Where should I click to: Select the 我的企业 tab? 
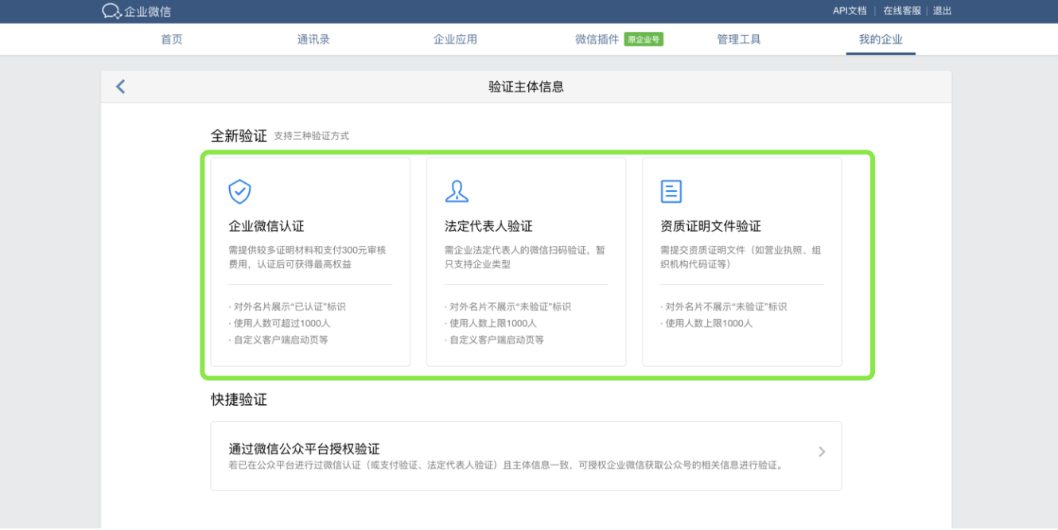click(x=881, y=39)
